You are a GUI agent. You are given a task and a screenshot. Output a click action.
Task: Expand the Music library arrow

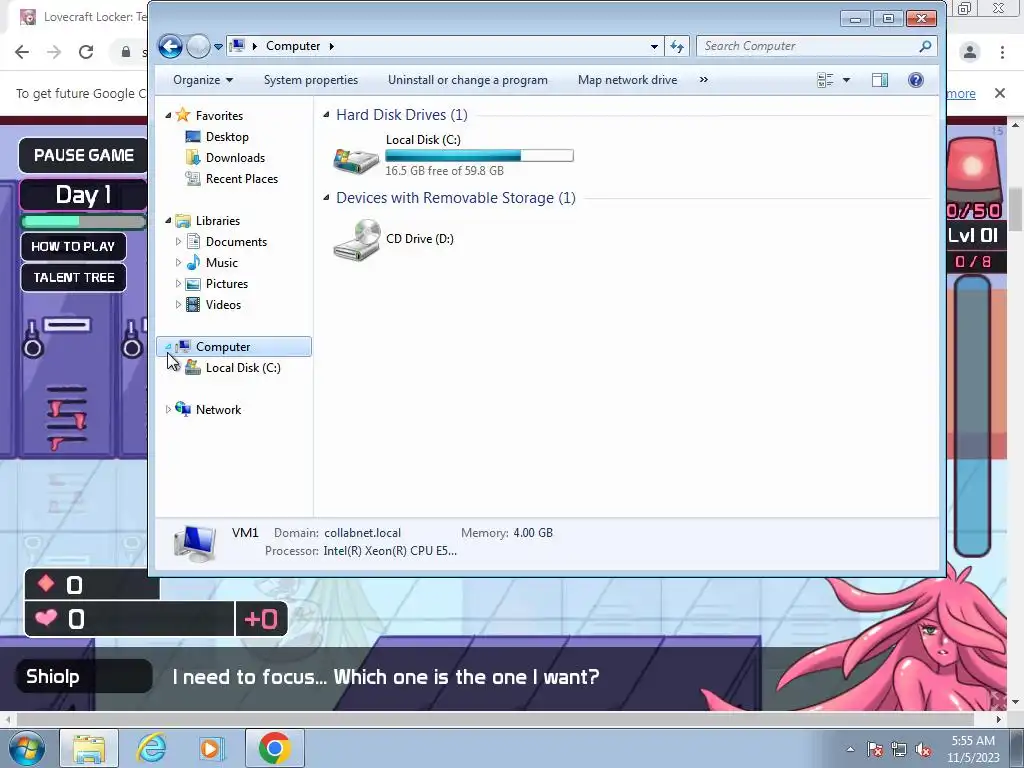(x=178, y=263)
